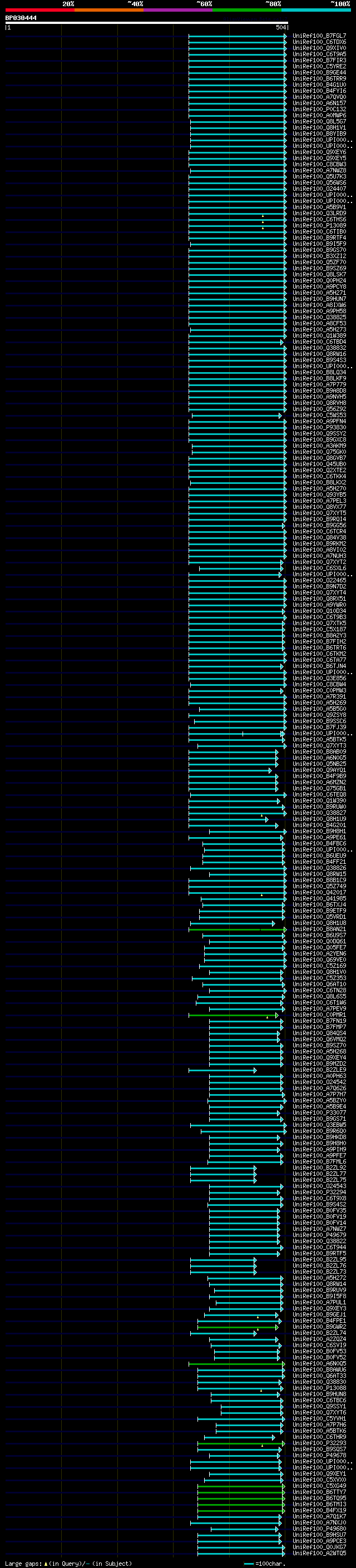Open hit UniRef100_B7FGL7
Viewport: 356px width, 1568px height.
[319, 36]
